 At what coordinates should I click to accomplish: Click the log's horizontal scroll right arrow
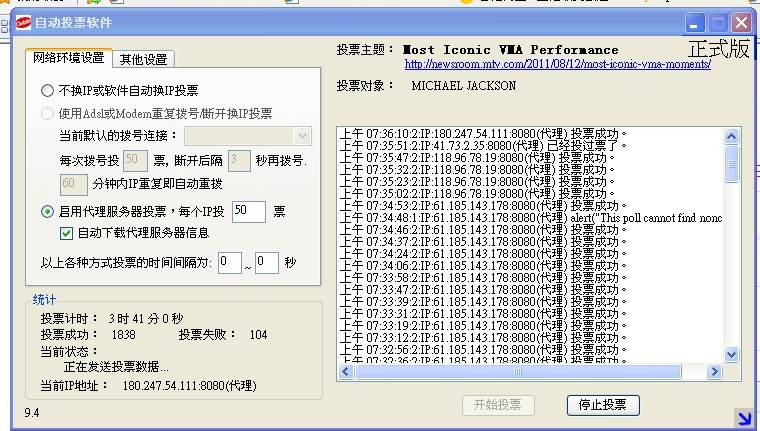tap(713, 372)
